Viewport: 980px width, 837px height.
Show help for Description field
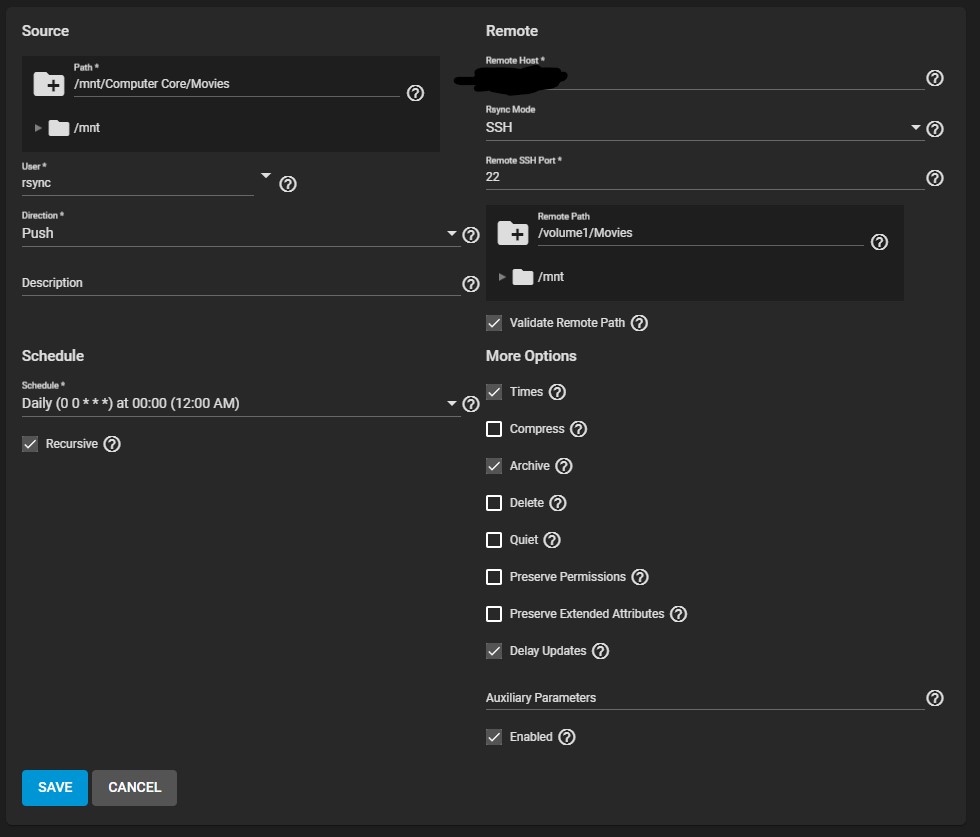click(471, 284)
